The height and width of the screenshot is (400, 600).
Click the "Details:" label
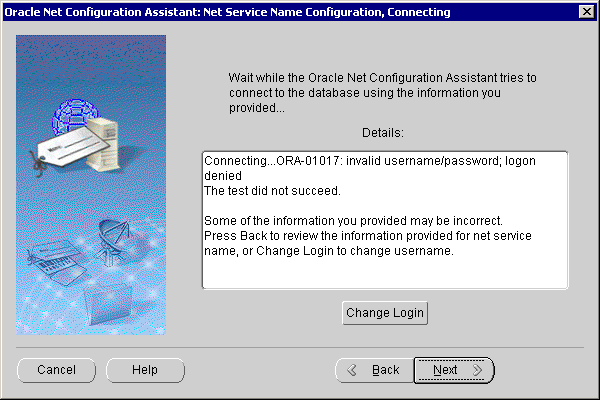pyautogui.click(x=384, y=132)
